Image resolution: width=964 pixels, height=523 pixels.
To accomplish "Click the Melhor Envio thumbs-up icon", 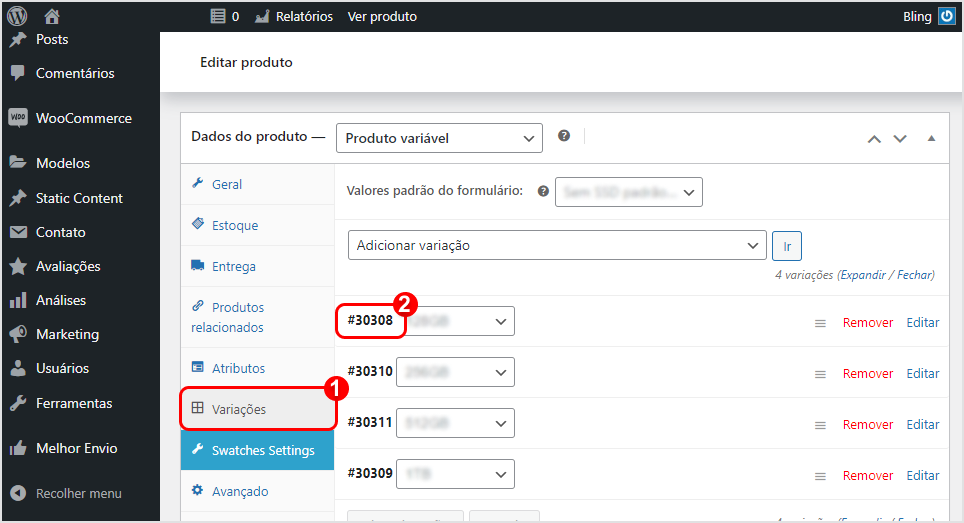I will 18,448.
